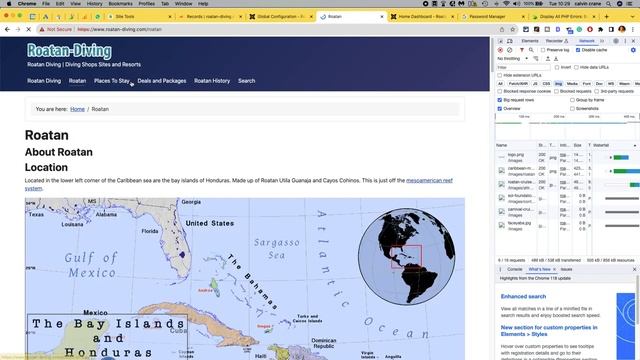Screen dimensions: 640x360
Task: Toggle the network filter funnel icon
Action: pyautogui.click(x=522, y=50)
